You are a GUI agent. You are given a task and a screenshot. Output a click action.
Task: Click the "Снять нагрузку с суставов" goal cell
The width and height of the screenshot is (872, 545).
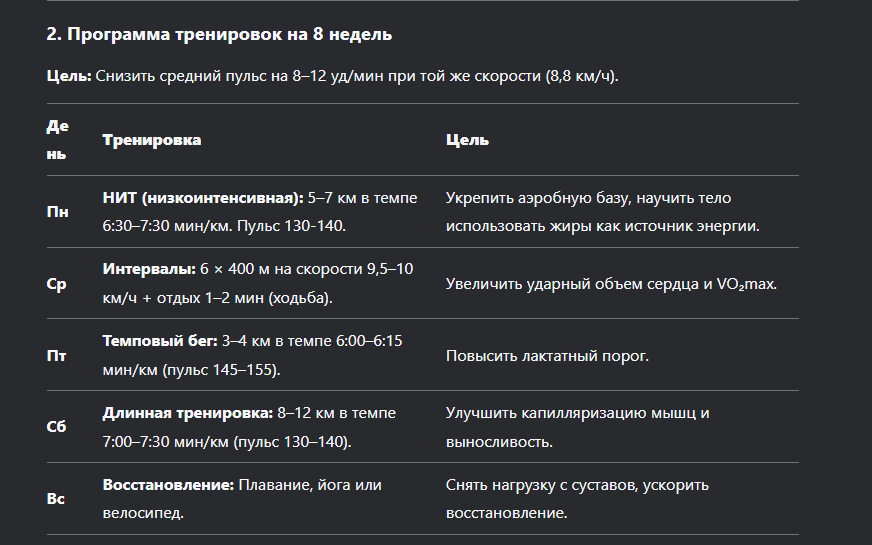(x=576, y=485)
